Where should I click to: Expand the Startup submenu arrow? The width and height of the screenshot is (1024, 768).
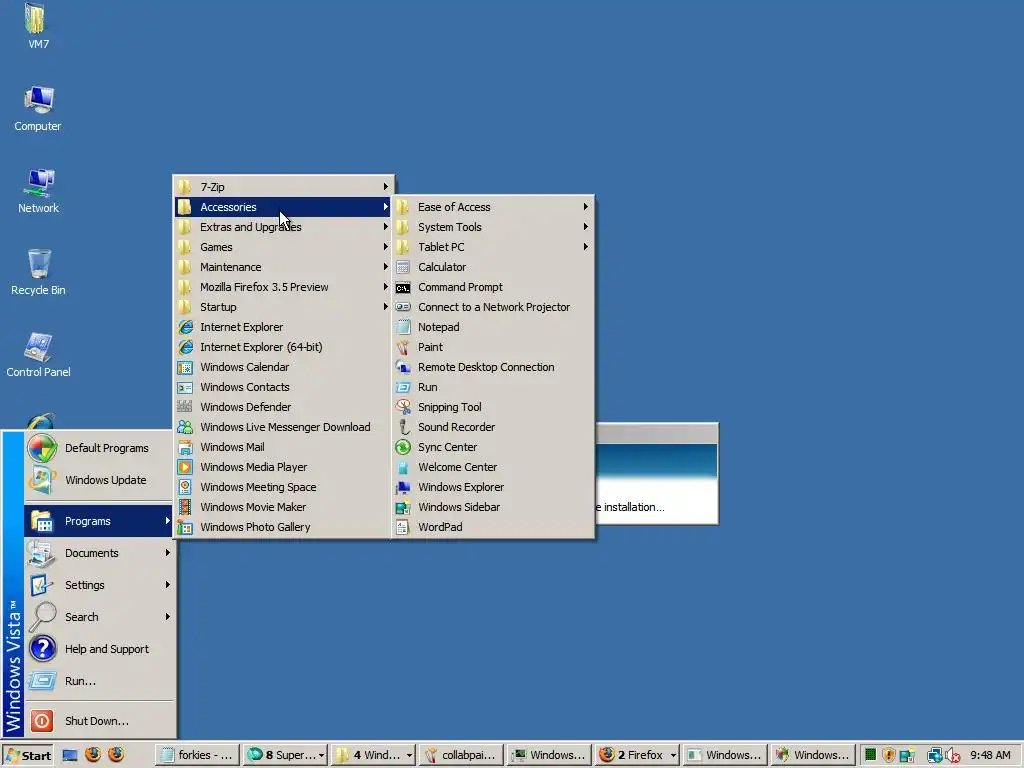pyautogui.click(x=385, y=307)
